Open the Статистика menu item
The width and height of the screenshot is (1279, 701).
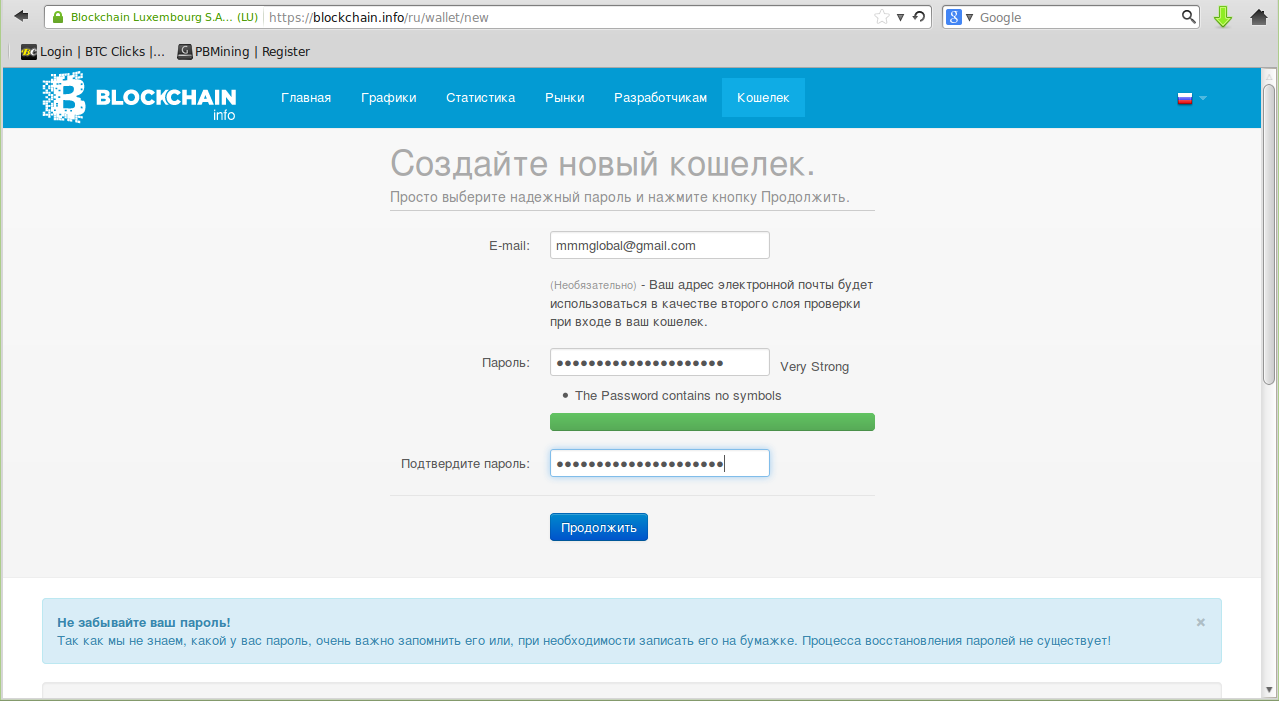tap(480, 97)
